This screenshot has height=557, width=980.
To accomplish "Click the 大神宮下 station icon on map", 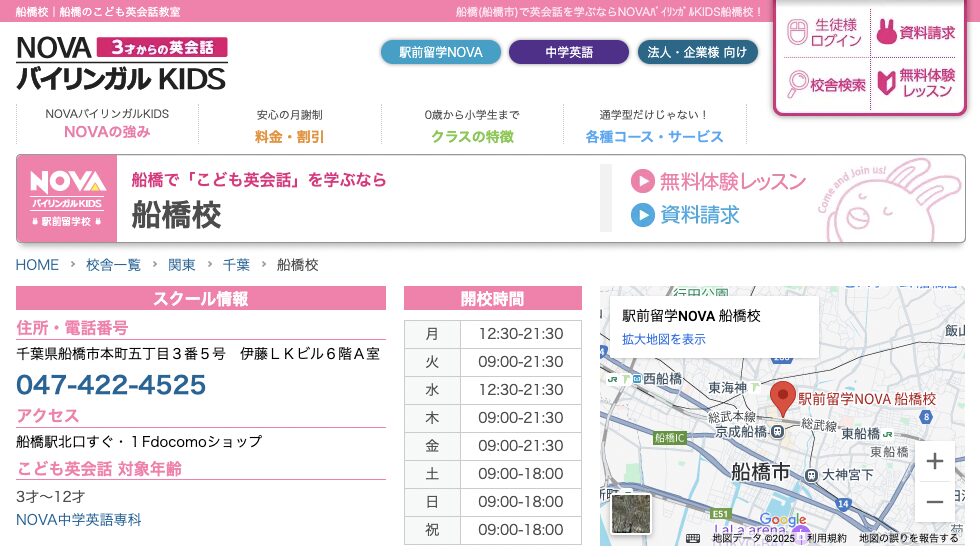I will (x=811, y=475).
